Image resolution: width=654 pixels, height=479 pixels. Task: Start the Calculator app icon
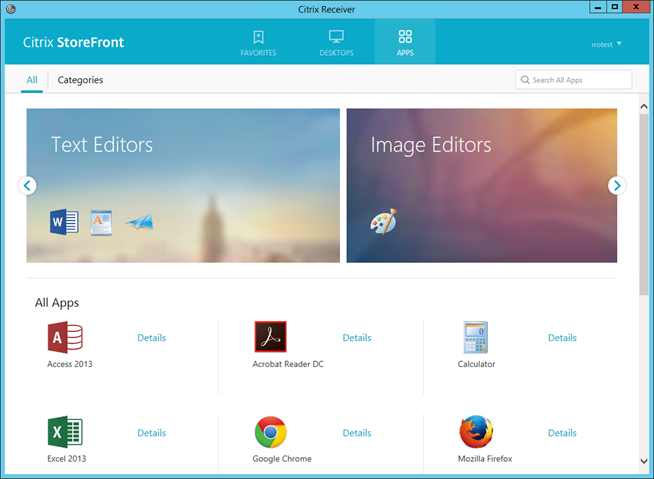point(475,337)
